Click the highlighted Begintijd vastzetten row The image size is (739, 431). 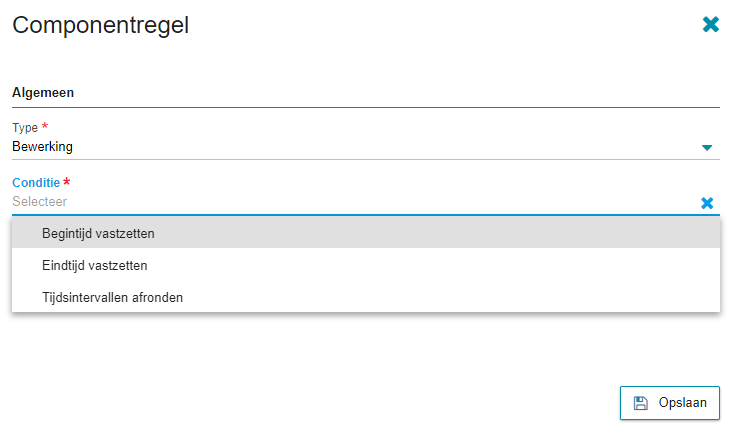366,233
